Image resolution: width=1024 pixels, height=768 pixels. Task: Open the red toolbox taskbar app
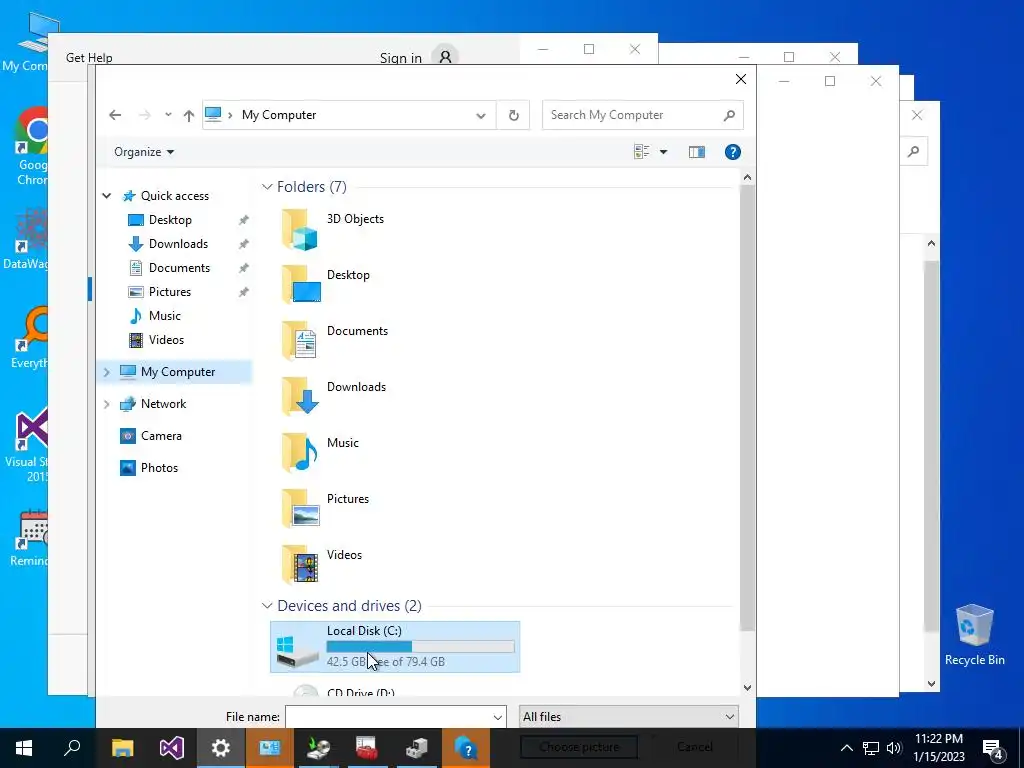(368, 748)
